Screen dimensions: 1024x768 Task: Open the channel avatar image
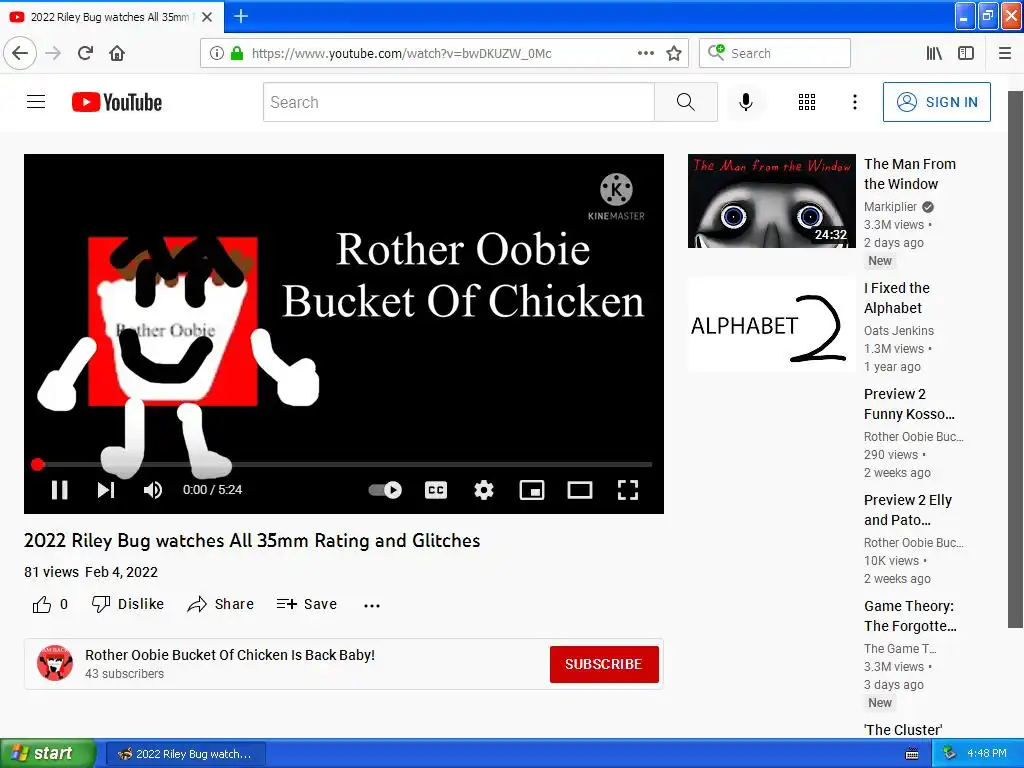click(55, 663)
